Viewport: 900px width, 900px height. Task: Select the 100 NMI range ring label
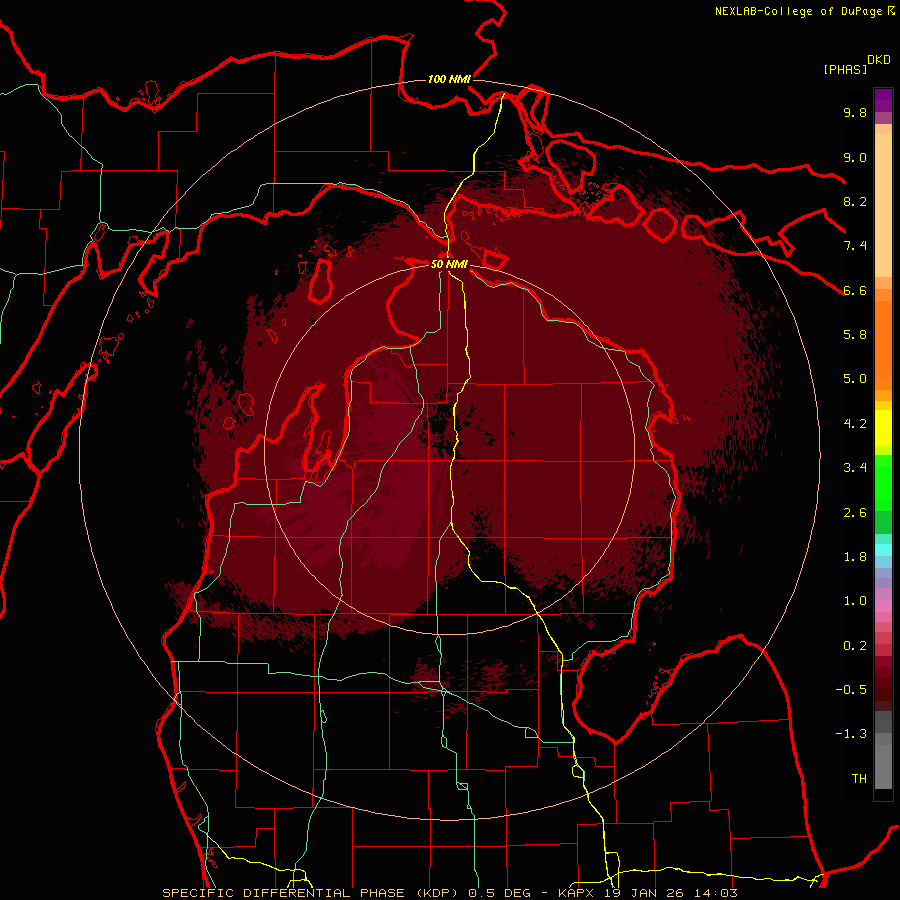coord(449,79)
